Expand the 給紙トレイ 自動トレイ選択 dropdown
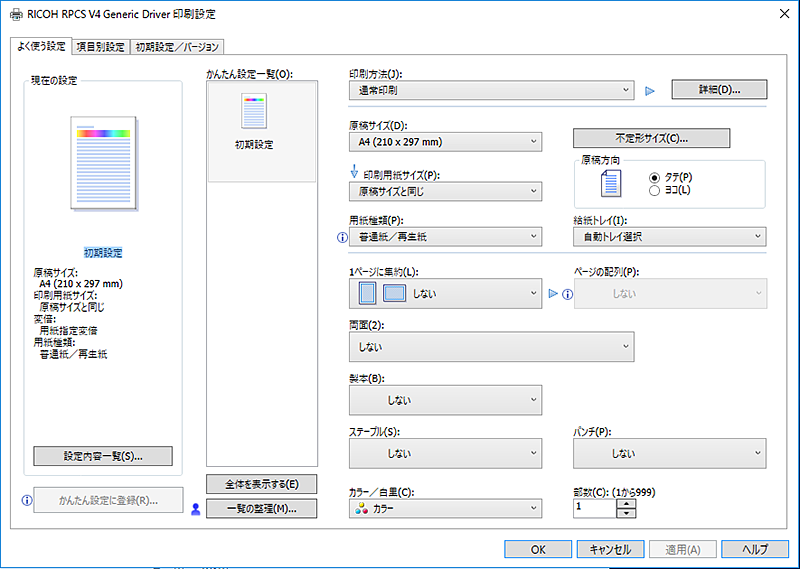The width and height of the screenshot is (800, 569). tap(669, 237)
